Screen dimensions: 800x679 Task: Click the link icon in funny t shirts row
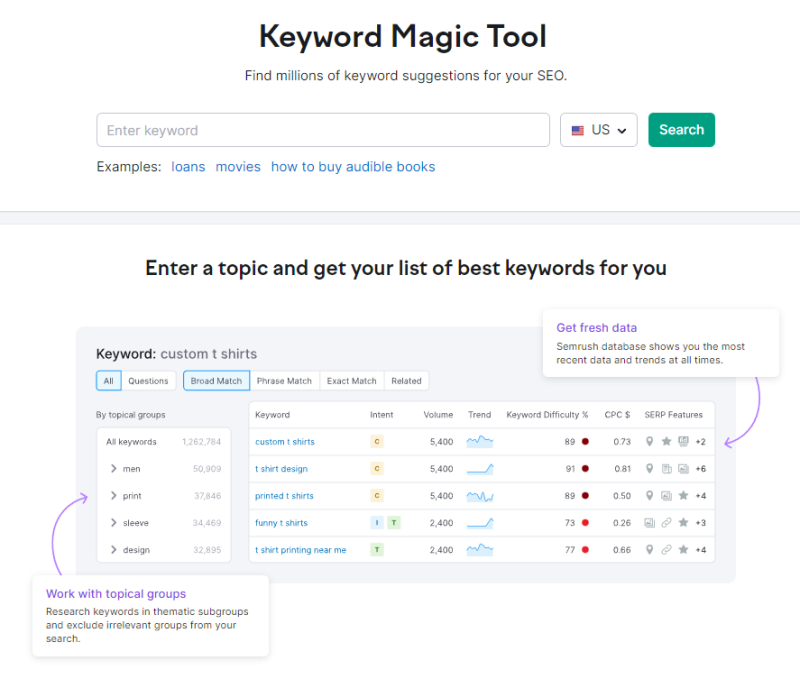667,522
